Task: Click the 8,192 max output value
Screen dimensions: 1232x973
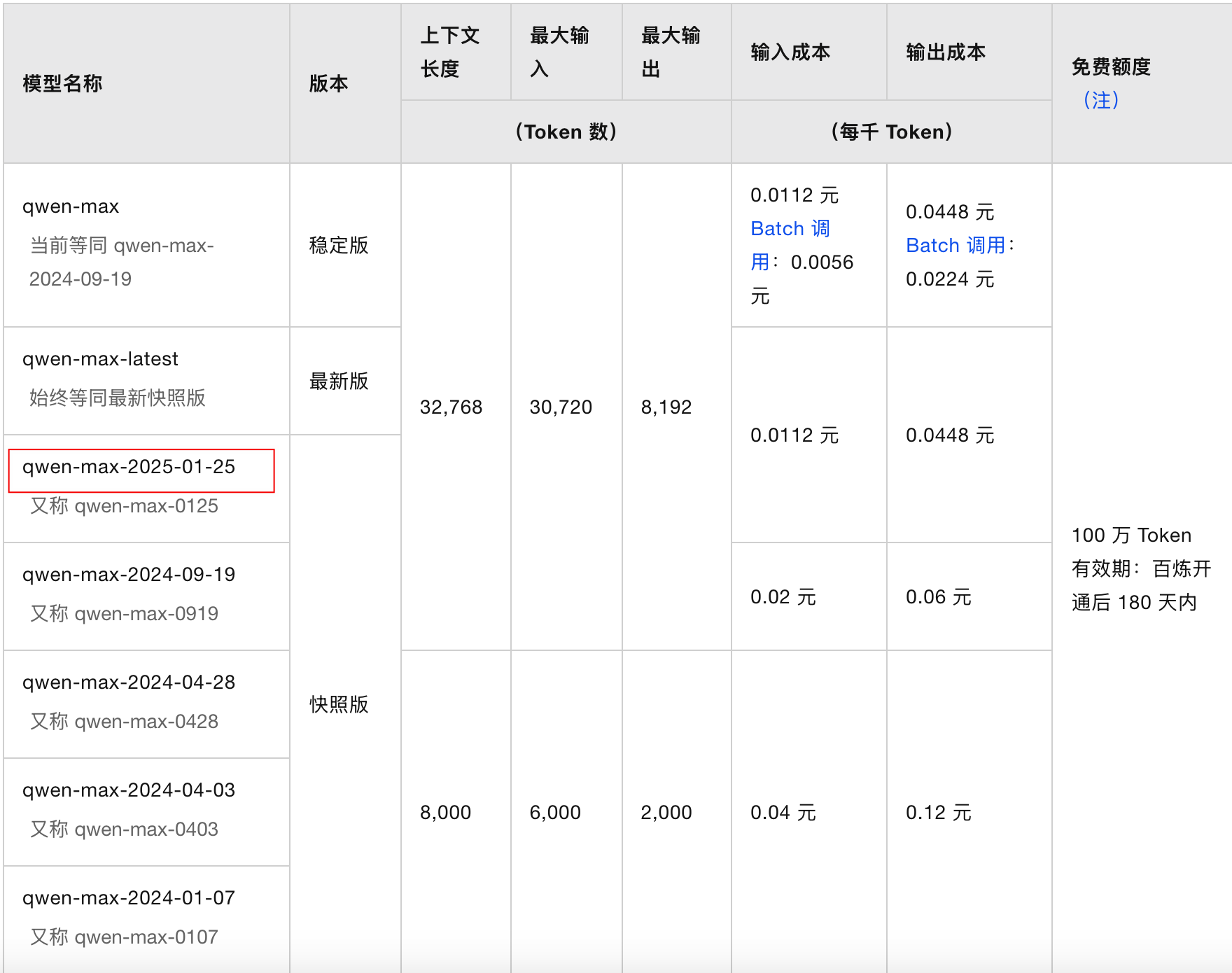Action: tap(666, 407)
